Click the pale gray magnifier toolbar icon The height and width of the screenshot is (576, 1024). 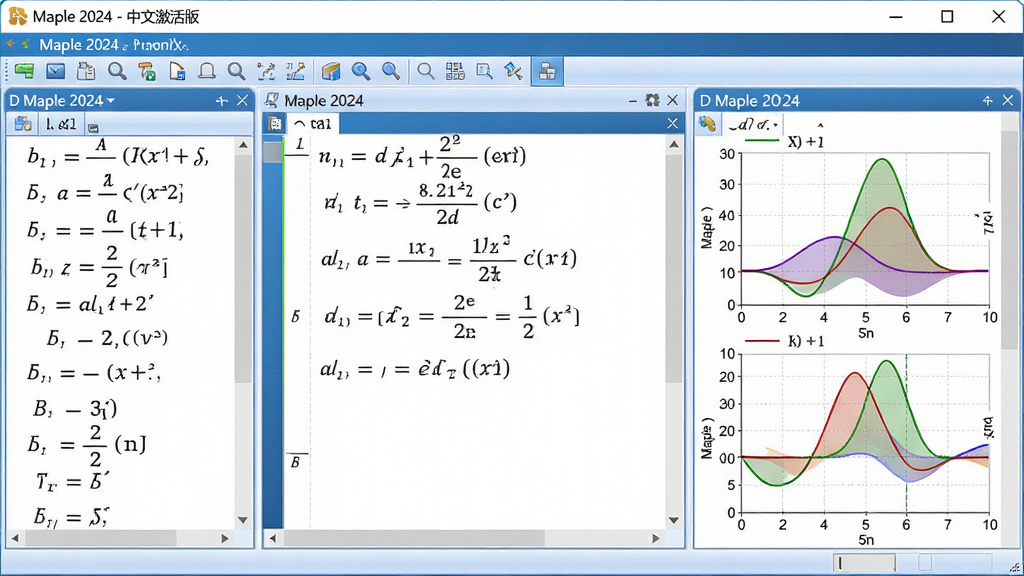pyautogui.click(x=425, y=71)
